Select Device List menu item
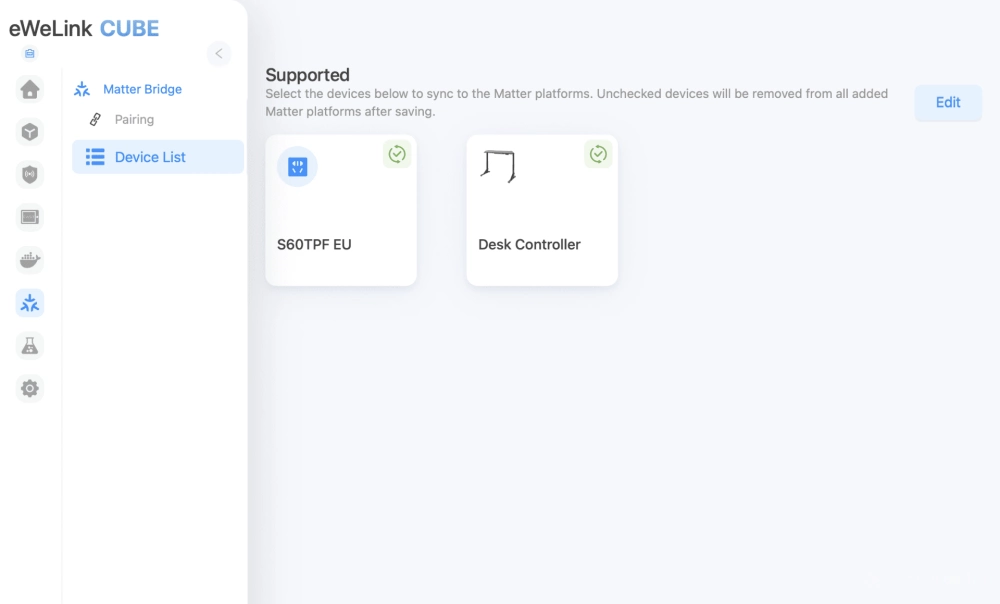 coord(158,157)
